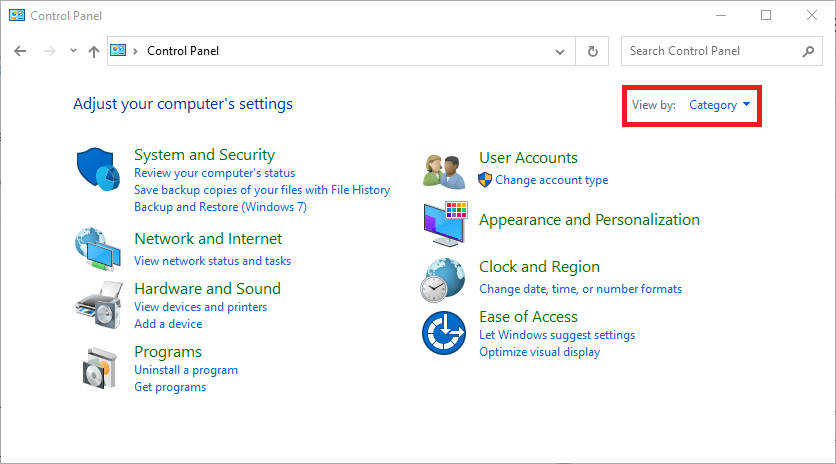
Task: Click Control Panel text in address bar
Action: pyautogui.click(x=183, y=51)
